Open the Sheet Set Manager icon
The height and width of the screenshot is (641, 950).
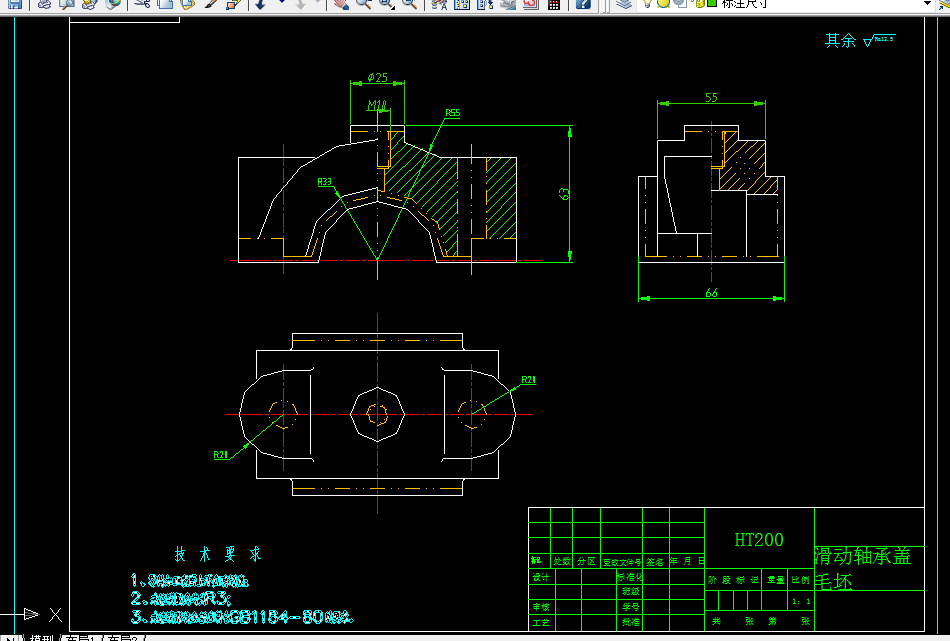pyautogui.click(x=508, y=4)
